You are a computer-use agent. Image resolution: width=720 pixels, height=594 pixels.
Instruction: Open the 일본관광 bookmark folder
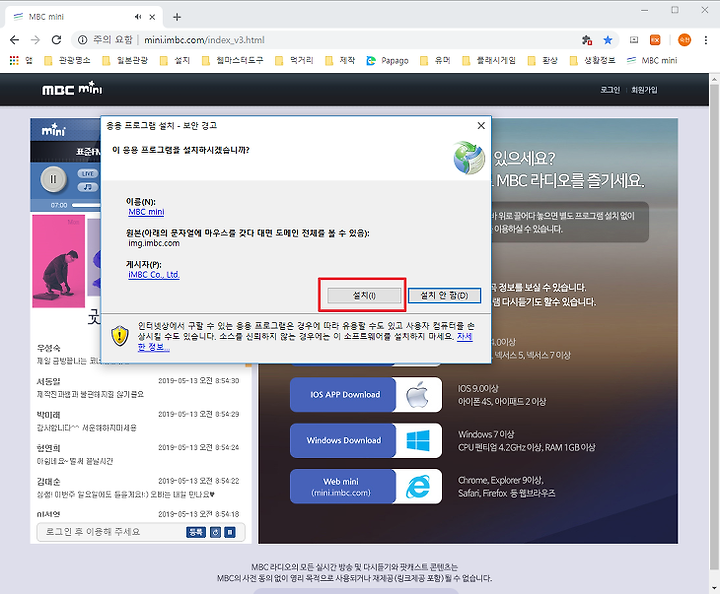pyautogui.click(x=125, y=61)
